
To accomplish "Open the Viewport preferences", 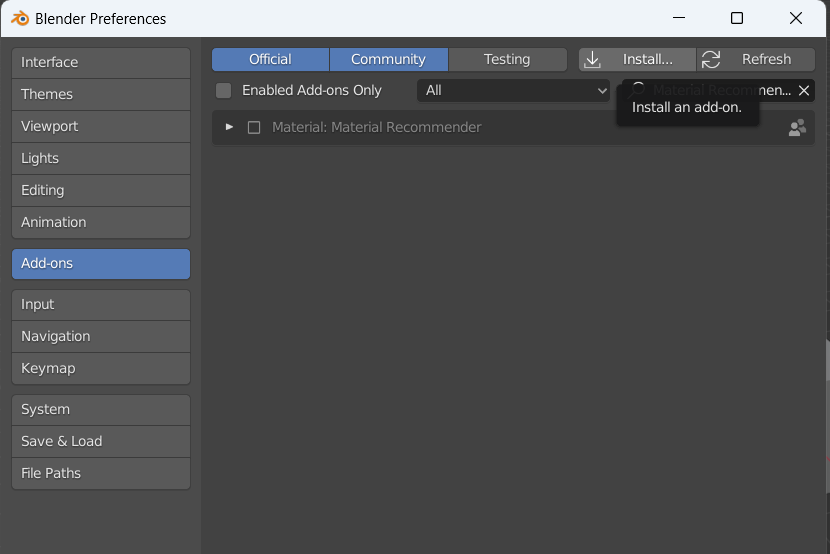I will tap(101, 126).
